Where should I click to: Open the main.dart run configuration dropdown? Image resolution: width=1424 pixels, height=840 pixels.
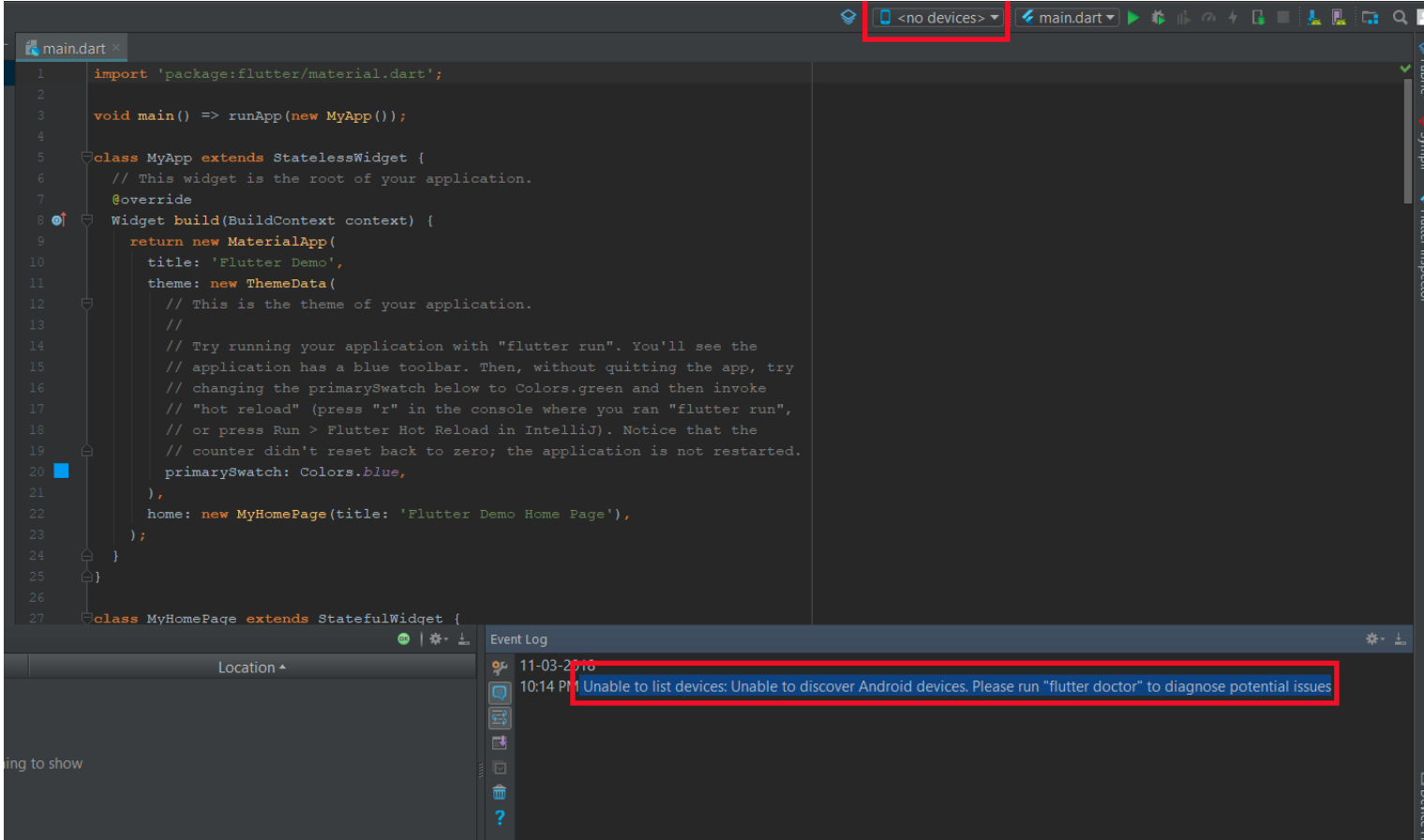tap(1068, 18)
